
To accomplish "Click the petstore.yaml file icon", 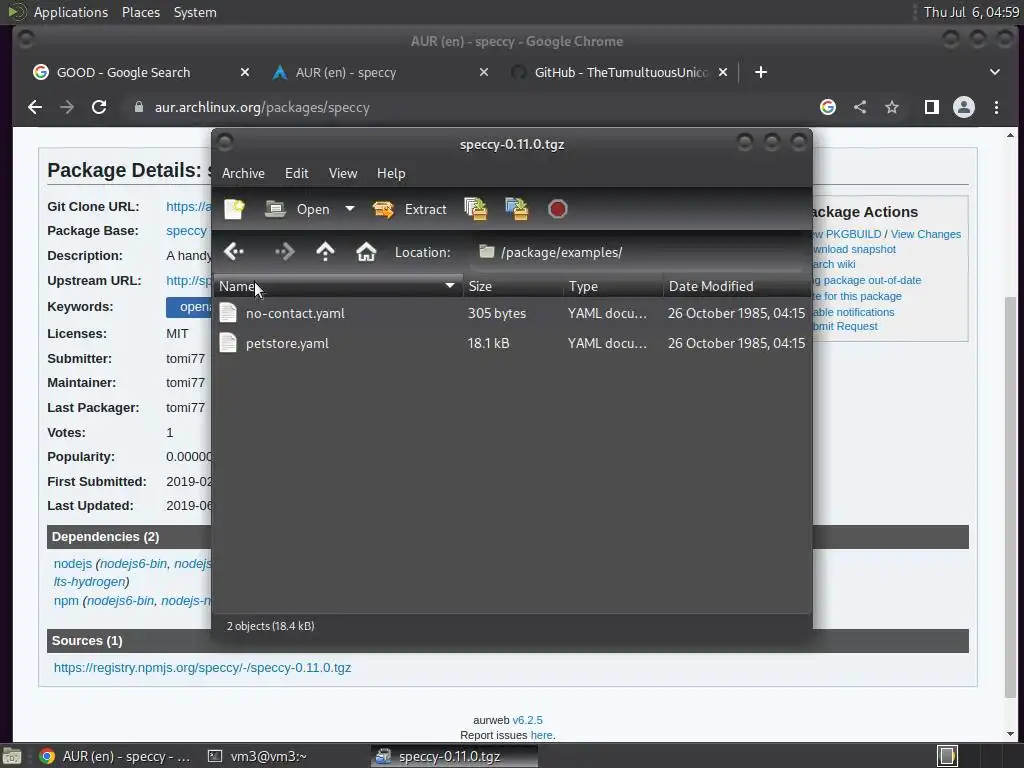I will 228,343.
